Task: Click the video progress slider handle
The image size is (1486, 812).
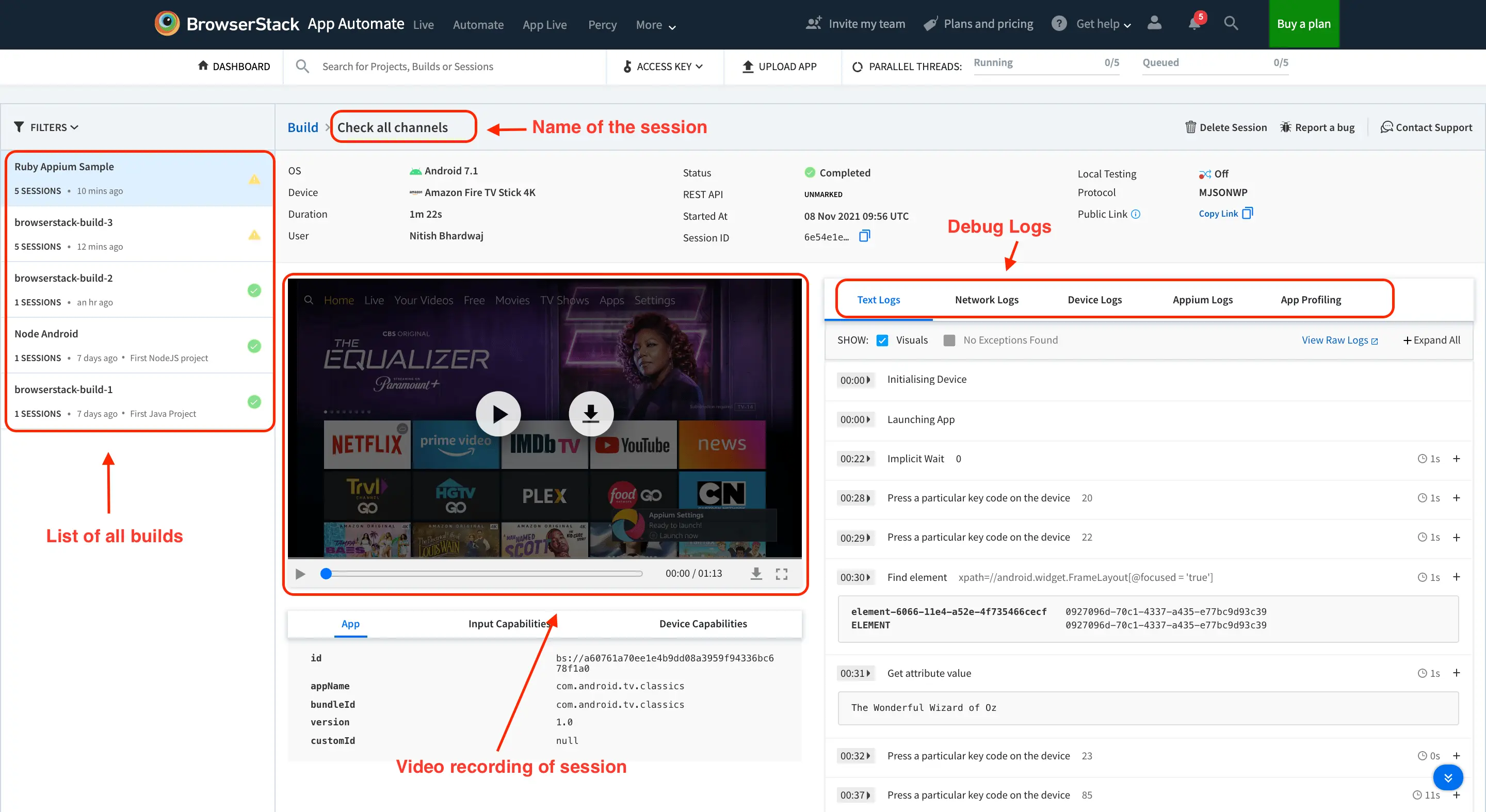Action: click(x=326, y=574)
